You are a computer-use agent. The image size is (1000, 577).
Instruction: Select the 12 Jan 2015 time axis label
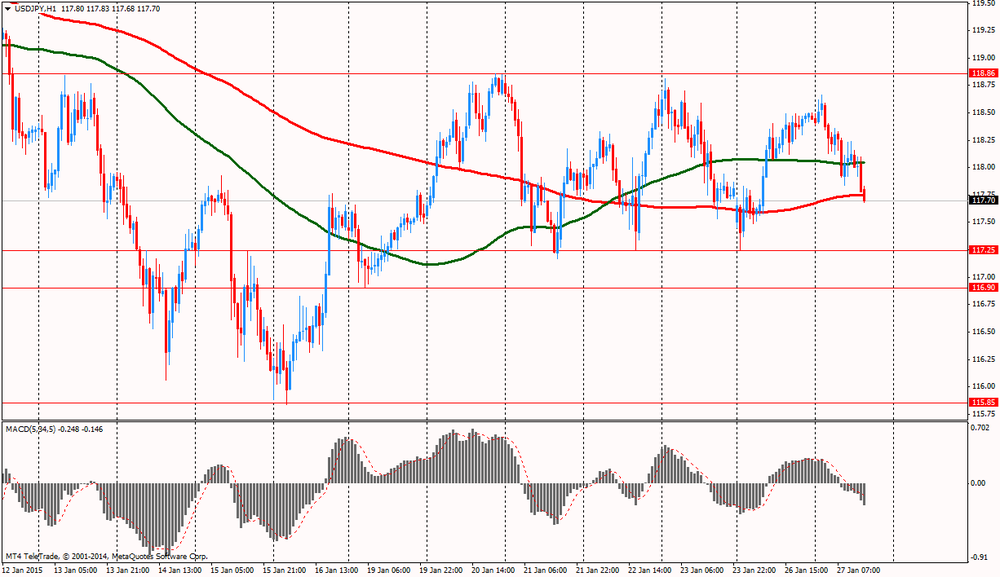24,570
